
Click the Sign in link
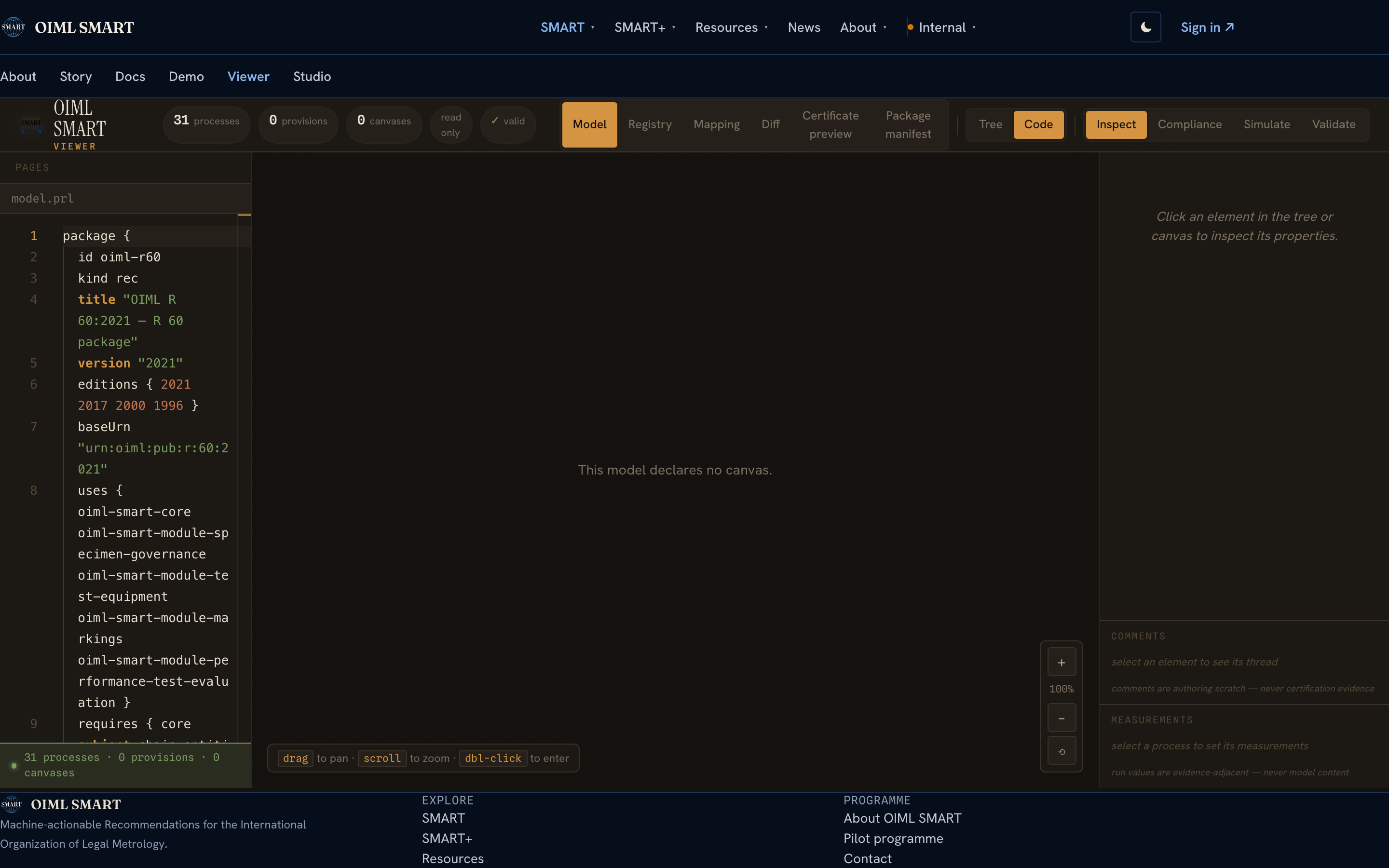(1207, 27)
